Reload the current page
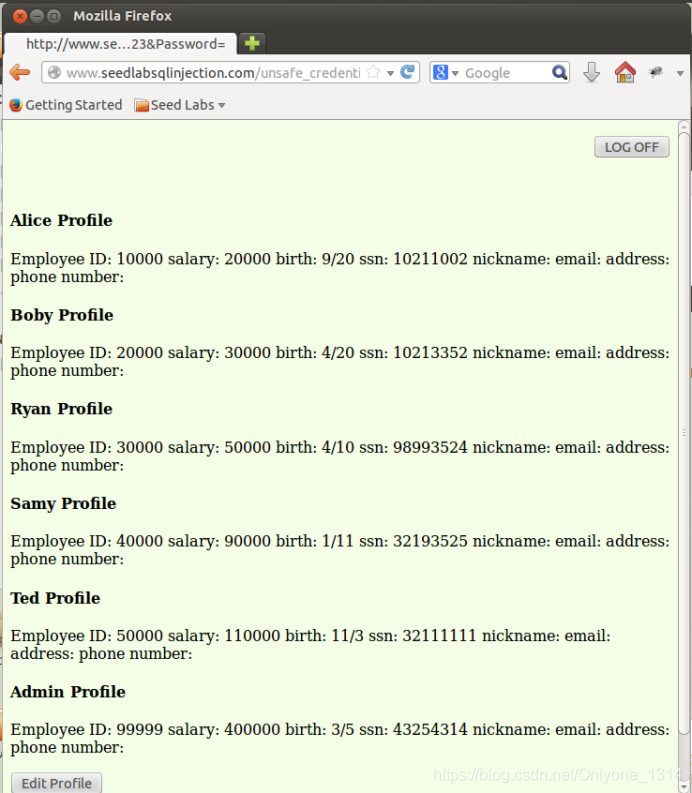692x793 pixels. click(408, 72)
